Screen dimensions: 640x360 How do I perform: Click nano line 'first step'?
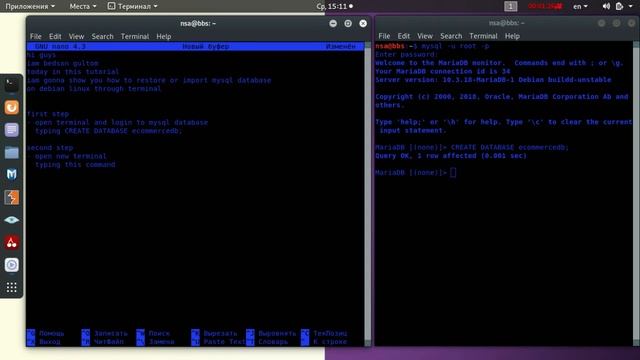point(48,114)
